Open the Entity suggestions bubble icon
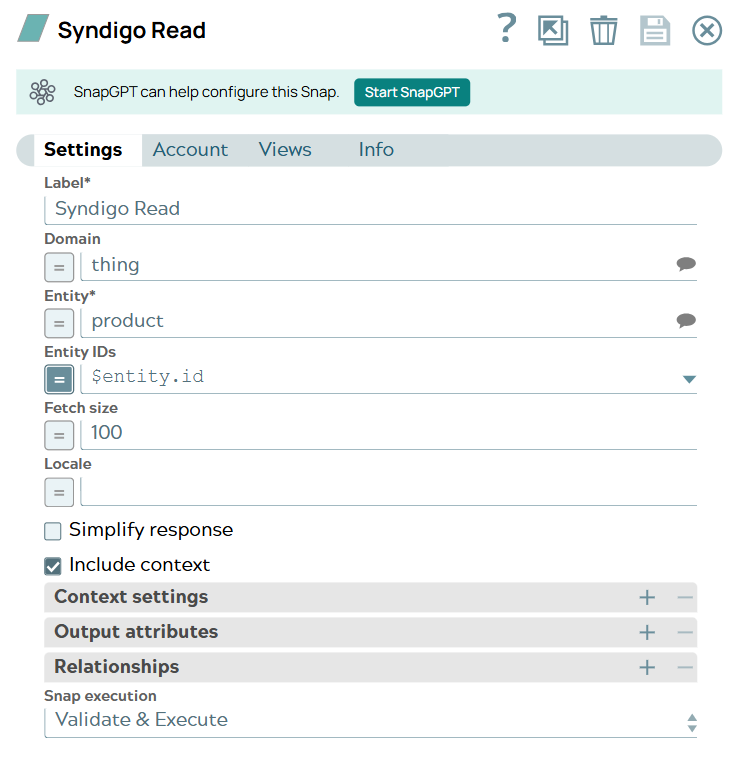This screenshot has height=764, width=738. pos(686,321)
